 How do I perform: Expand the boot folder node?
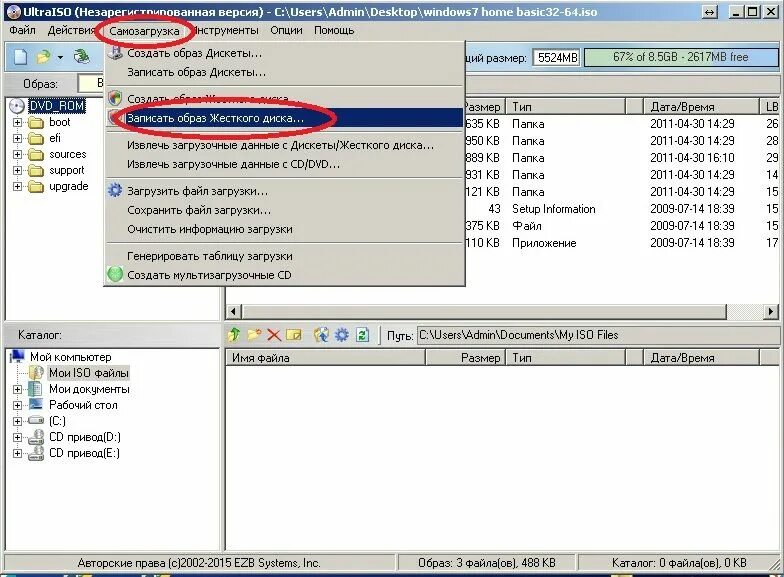tap(18, 122)
